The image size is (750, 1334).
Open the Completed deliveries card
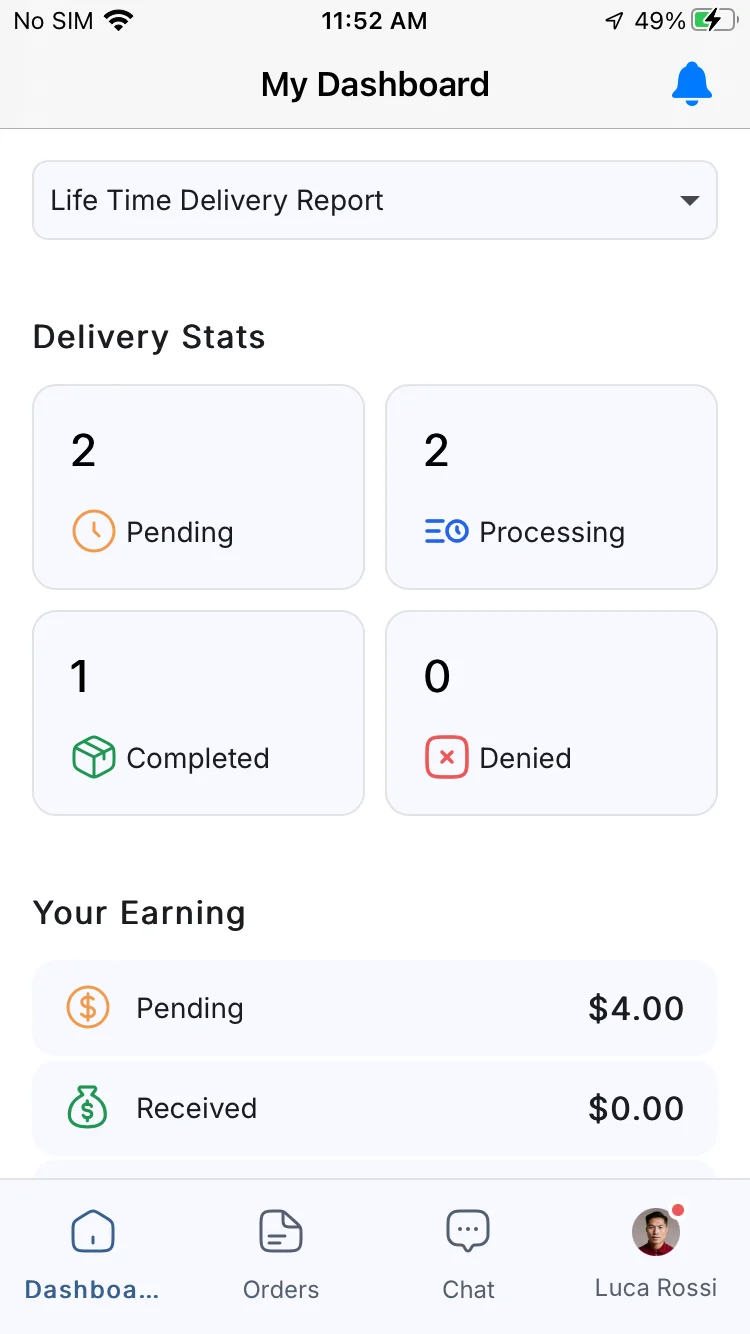198,713
